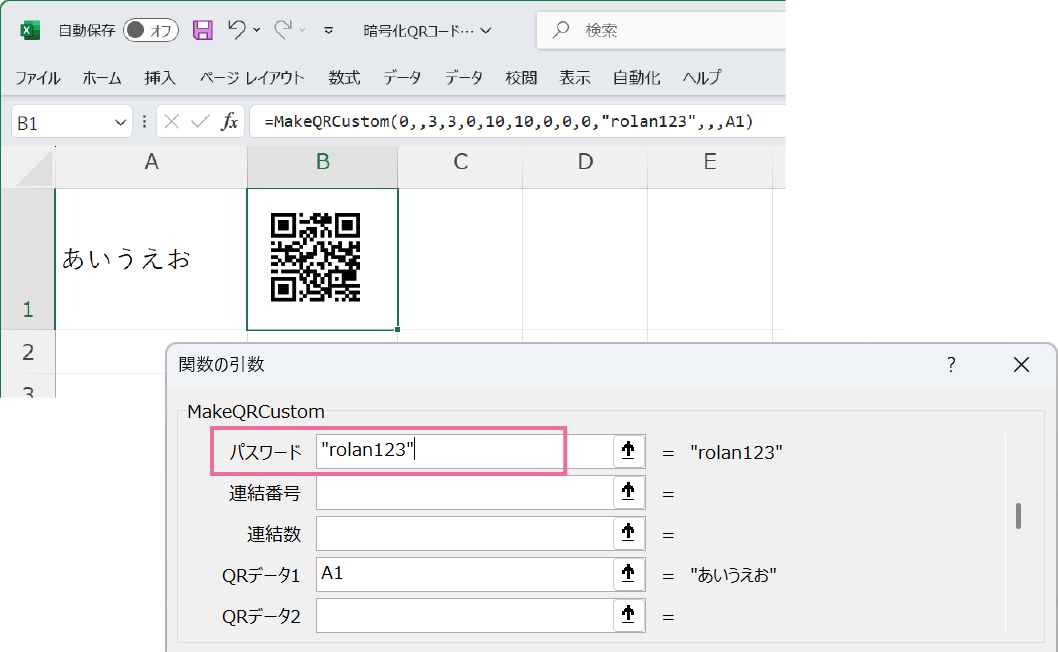Screen dimensions: 1058x652
Task: Click the パスワード input field
Action: [464, 451]
